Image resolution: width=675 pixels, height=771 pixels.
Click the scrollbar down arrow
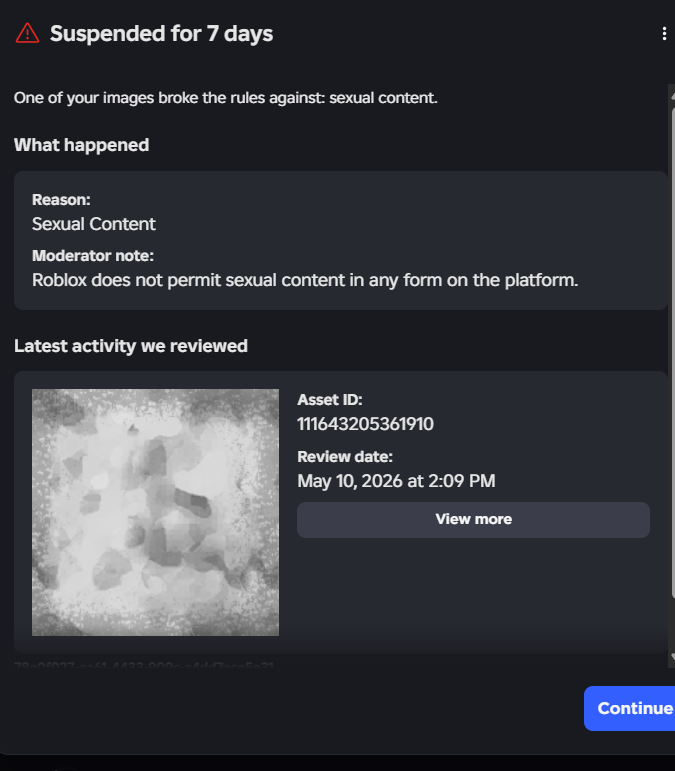click(672, 657)
